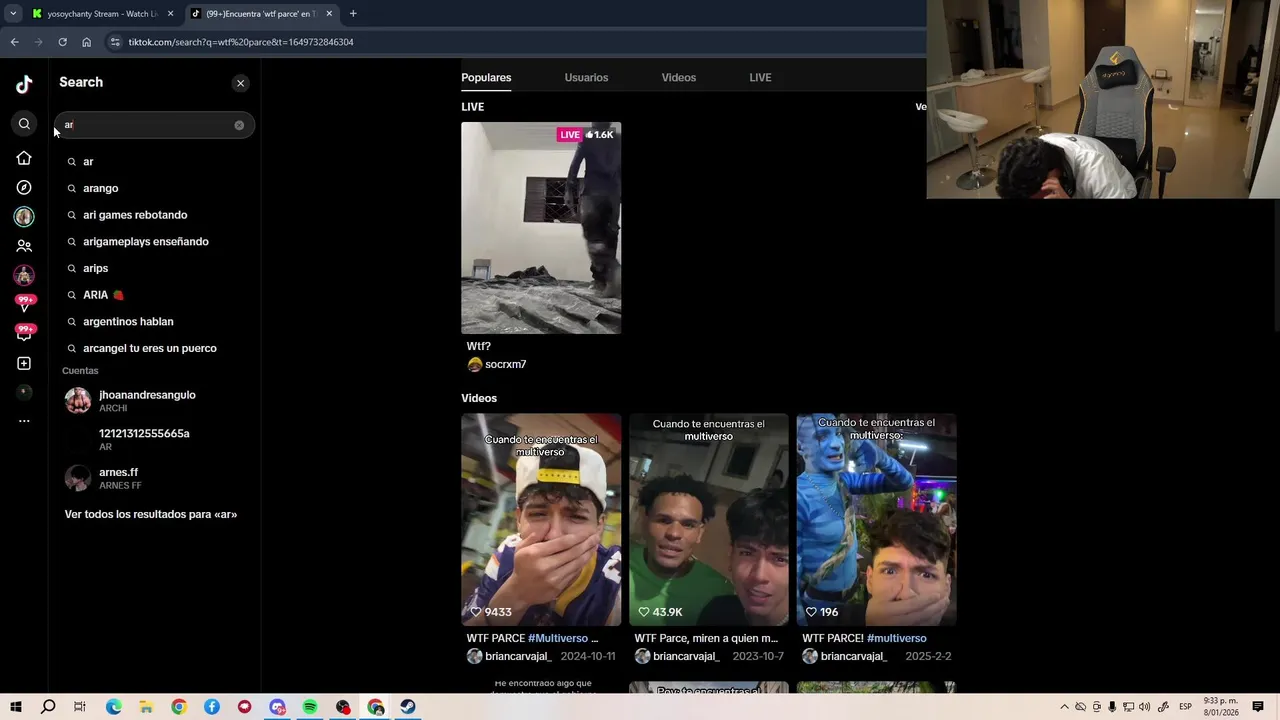The image size is (1280, 720).
Task: Open Spotify from the taskbar
Action: click(310, 707)
